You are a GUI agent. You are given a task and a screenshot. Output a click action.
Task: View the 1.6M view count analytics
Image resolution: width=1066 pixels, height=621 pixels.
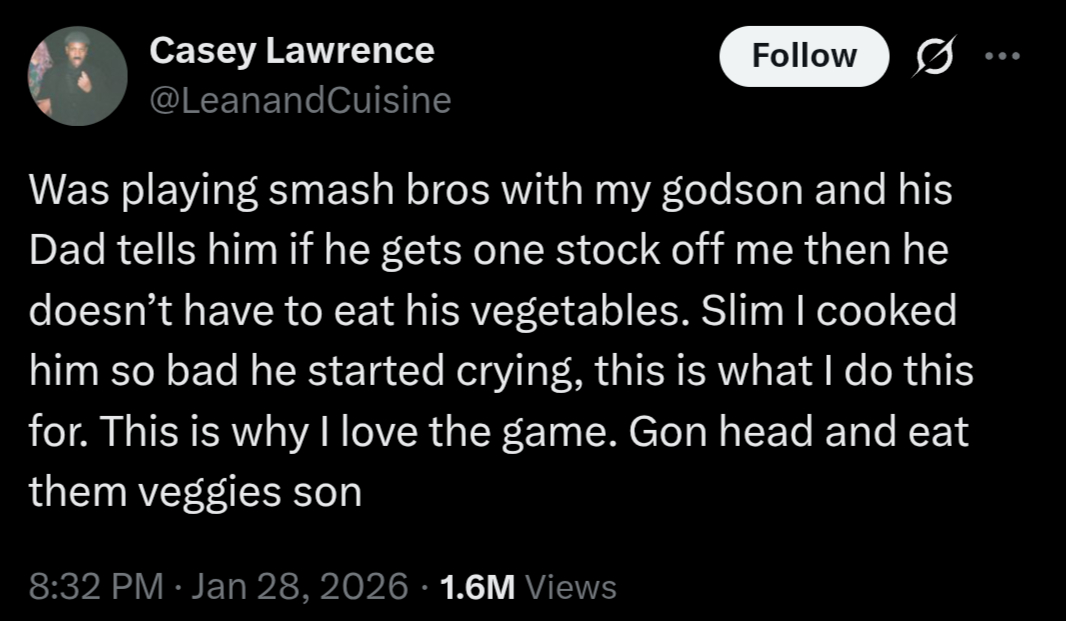(477, 586)
